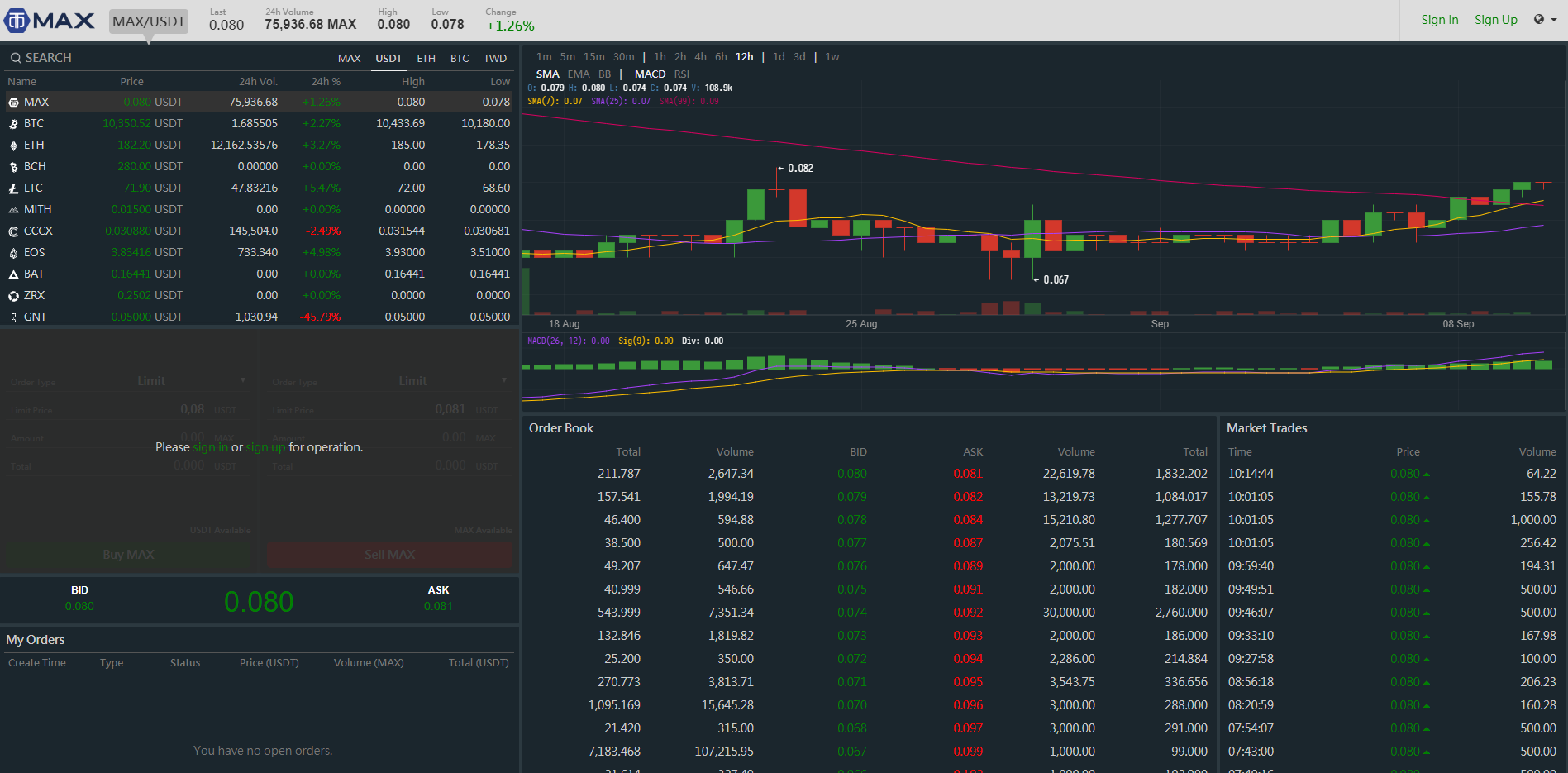The height and width of the screenshot is (773, 1568).
Task: Switch to the MAX market tab
Action: [350, 59]
